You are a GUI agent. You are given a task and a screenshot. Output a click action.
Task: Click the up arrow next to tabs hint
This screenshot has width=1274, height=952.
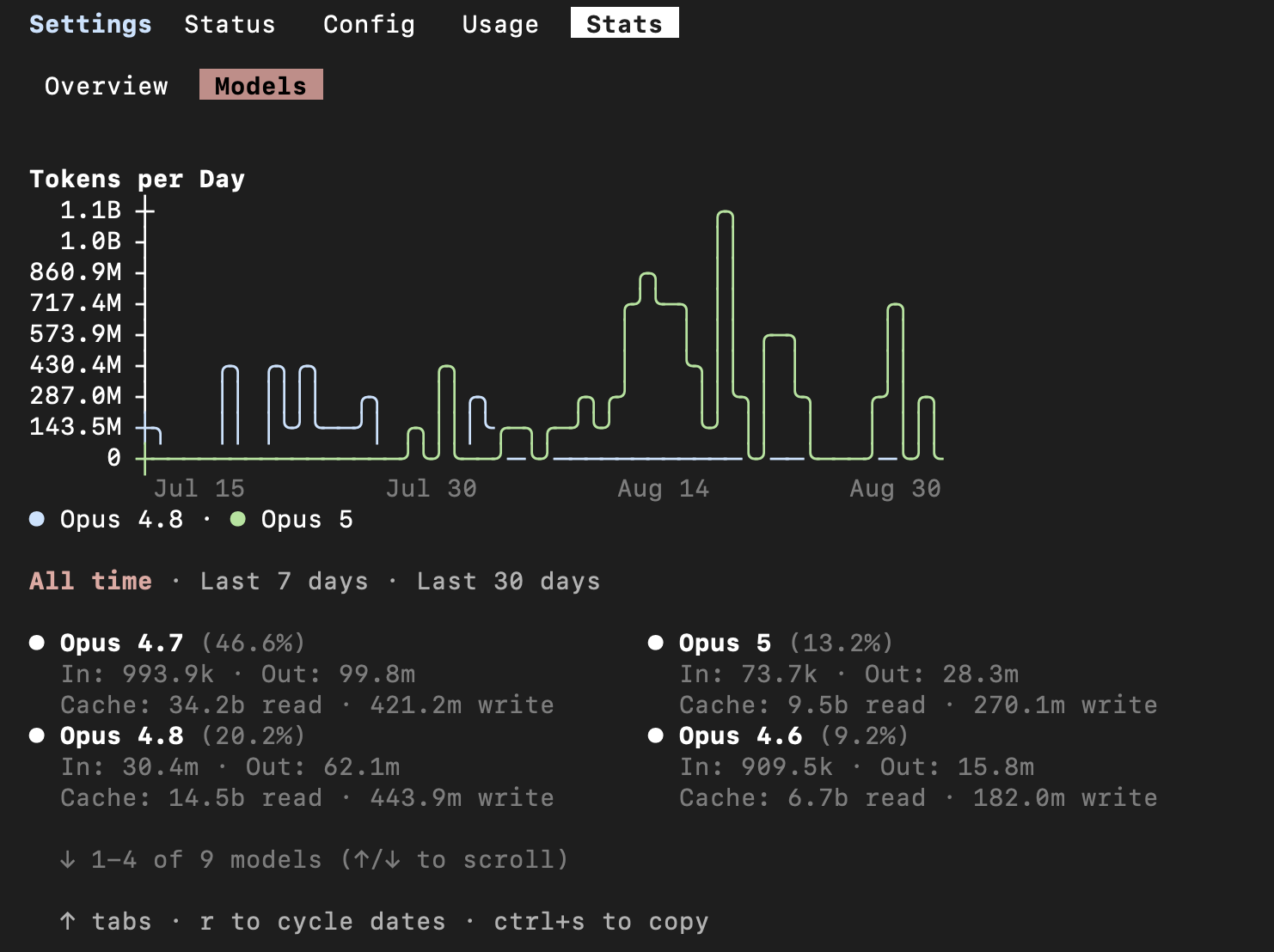68,921
